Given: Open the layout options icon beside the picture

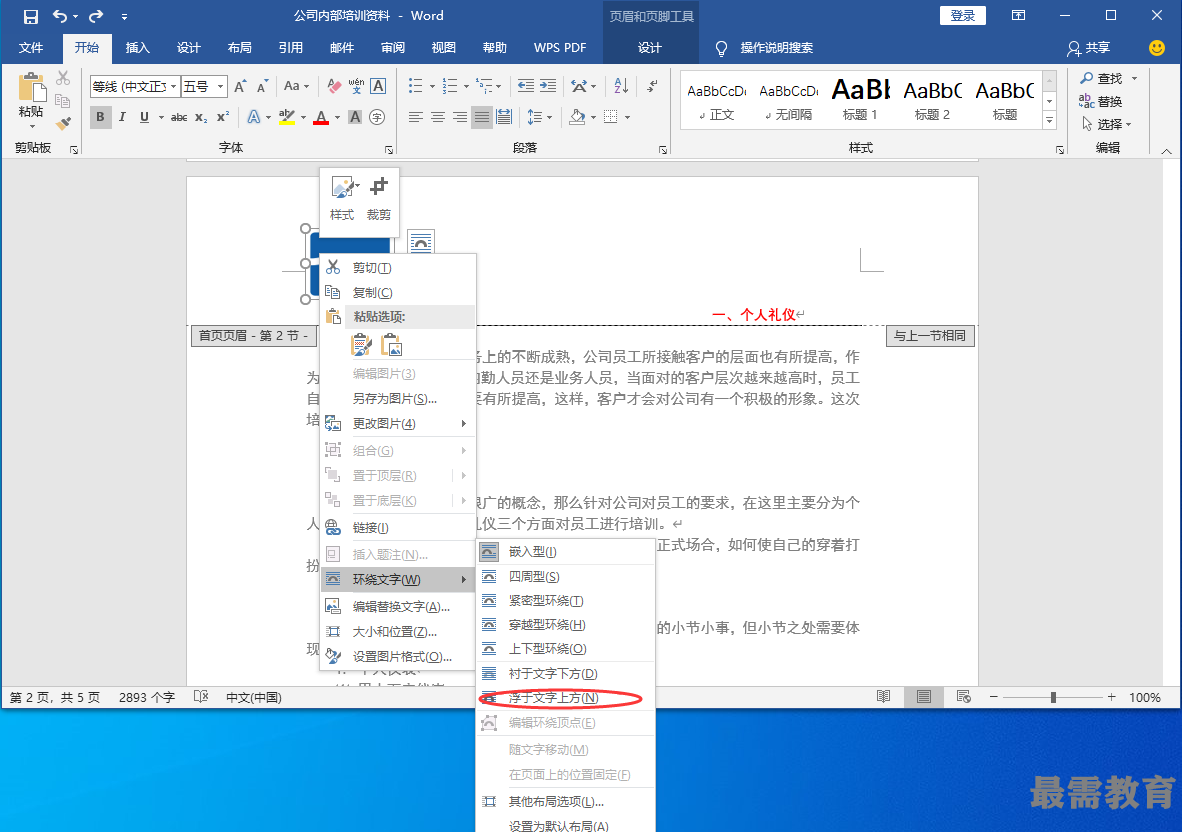Looking at the screenshot, I should coord(421,243).
